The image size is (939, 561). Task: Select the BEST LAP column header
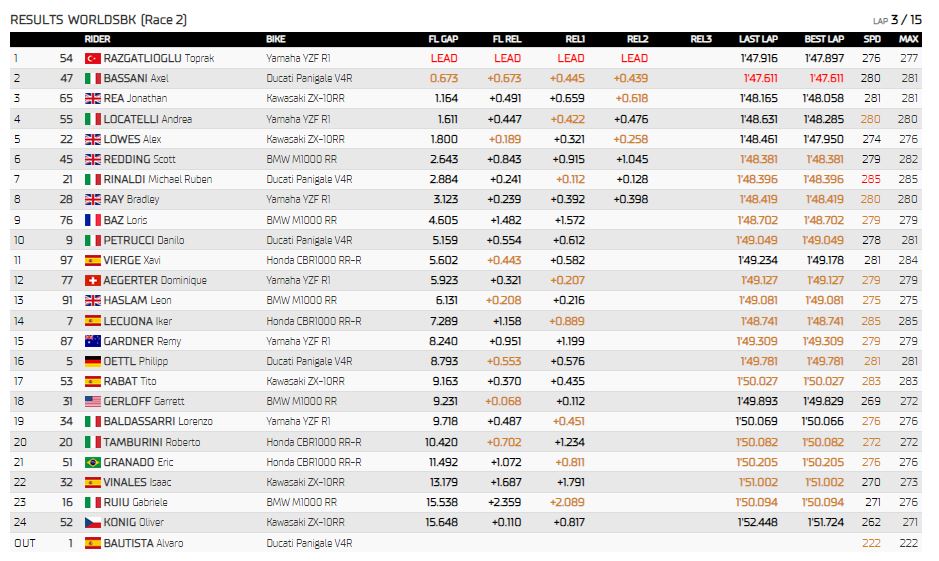coord(824,39)
